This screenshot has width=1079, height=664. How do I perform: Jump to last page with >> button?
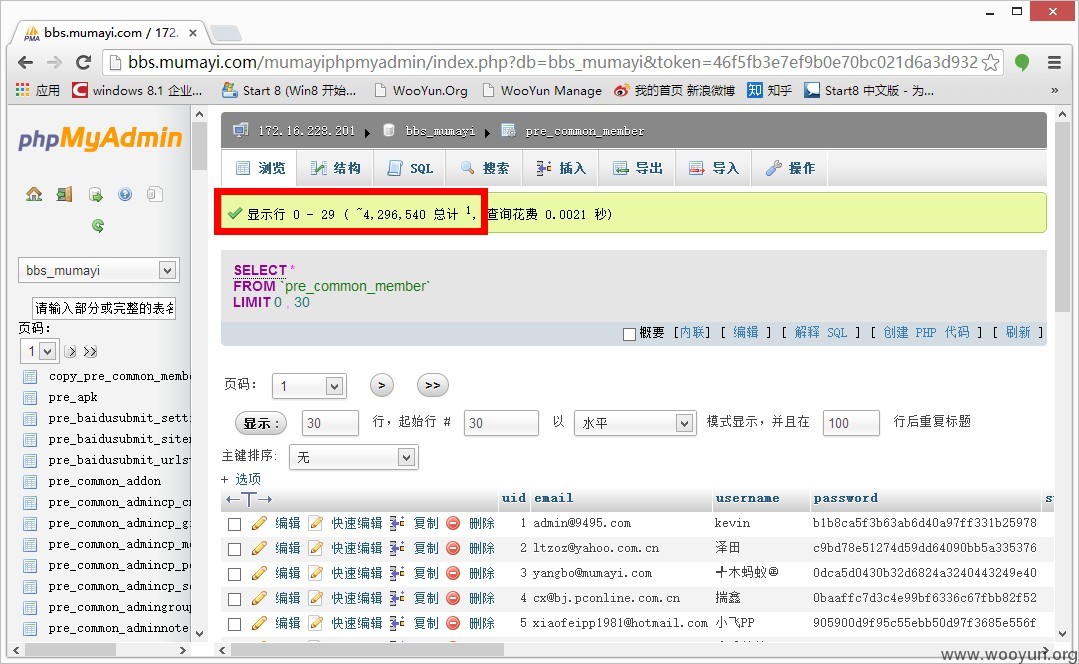433,385
